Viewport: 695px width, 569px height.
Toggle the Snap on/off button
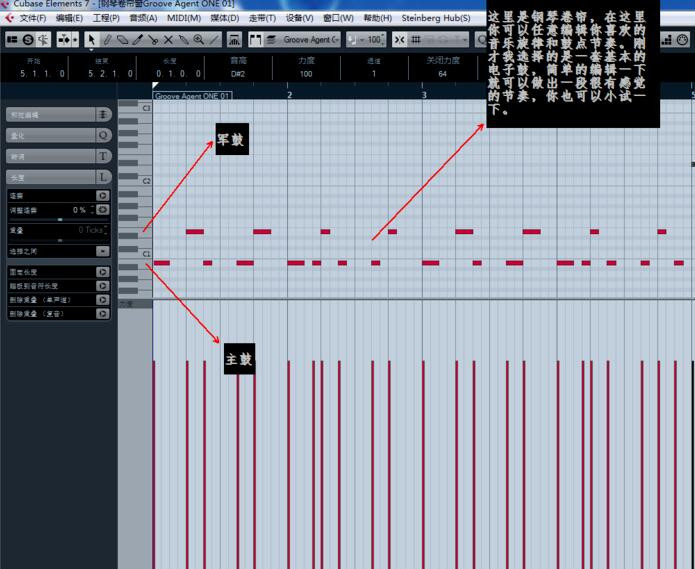(x=400, y=39)
